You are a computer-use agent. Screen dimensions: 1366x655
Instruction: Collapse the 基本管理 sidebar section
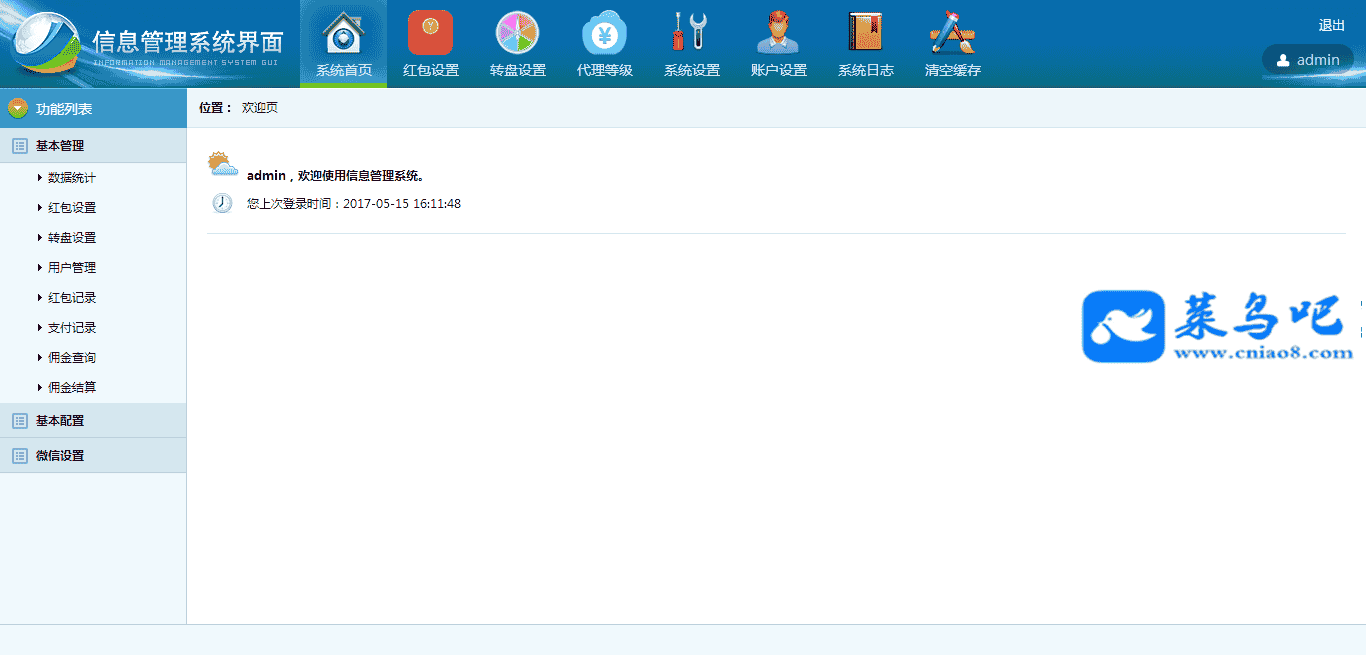(x=60, y=146)
